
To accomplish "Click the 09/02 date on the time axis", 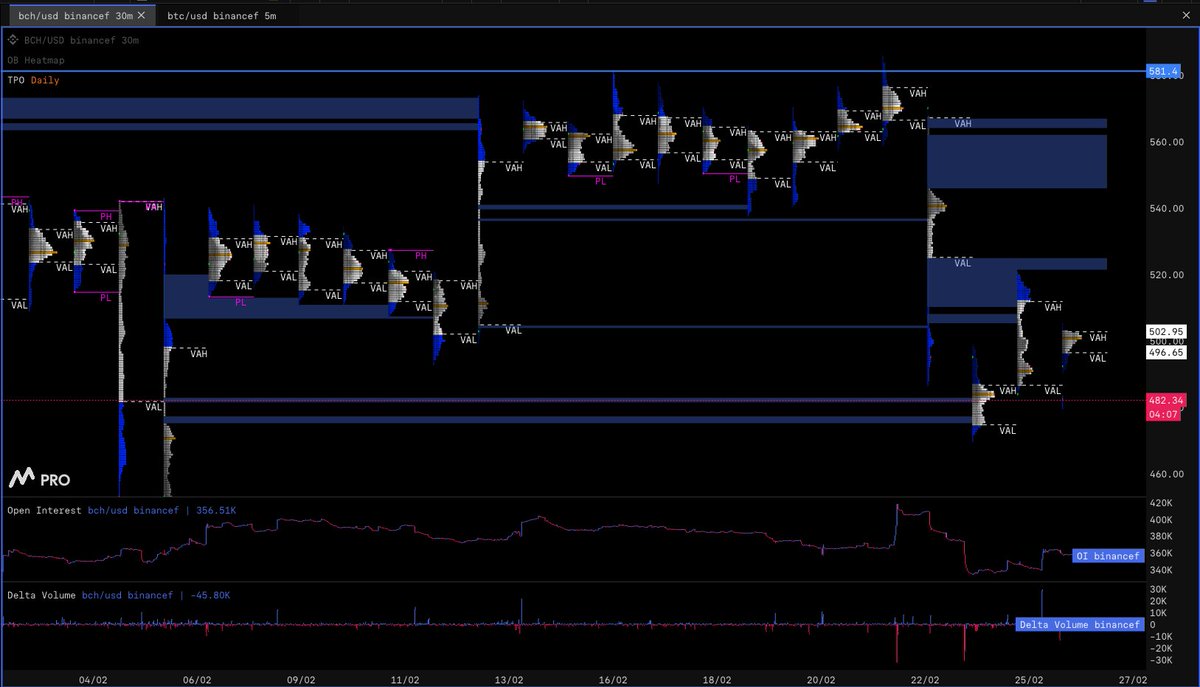I will click(x=301, y=679).
